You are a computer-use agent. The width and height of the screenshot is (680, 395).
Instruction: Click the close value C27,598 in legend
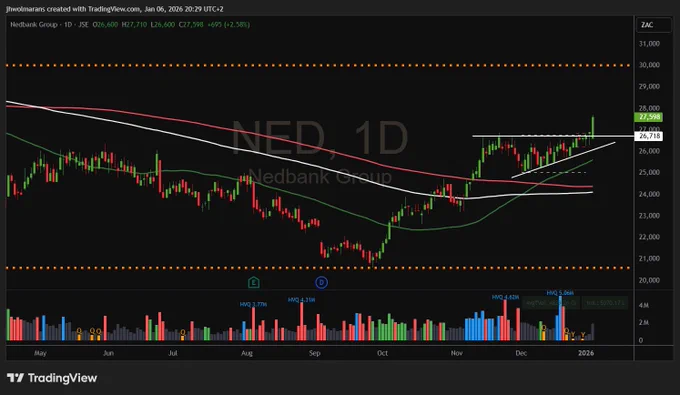(x=191, y=25)
